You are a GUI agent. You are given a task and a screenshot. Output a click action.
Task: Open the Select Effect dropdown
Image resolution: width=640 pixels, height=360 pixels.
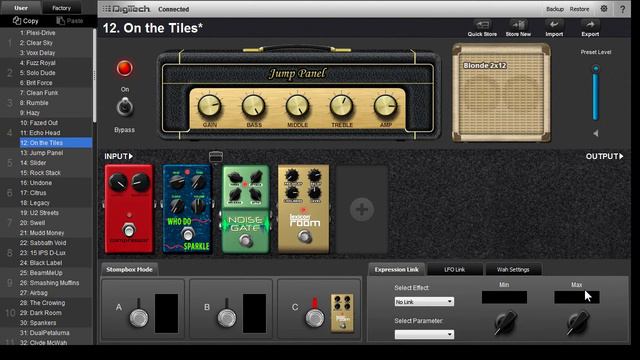point(424,302)
